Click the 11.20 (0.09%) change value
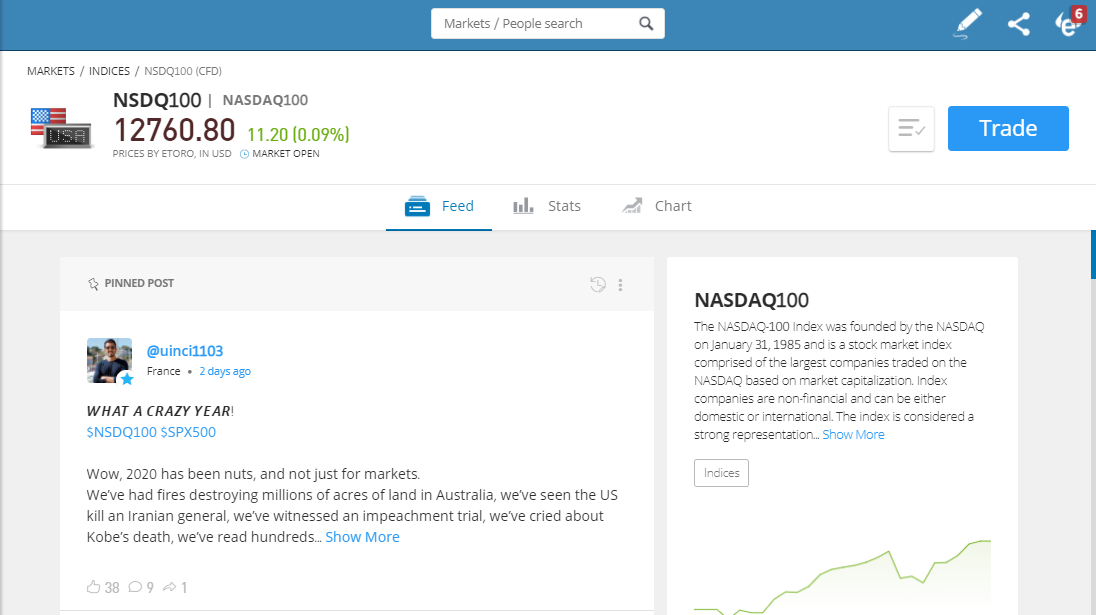Image resolution: width=1096 pixels, height=615 pixels. (298, 134)
